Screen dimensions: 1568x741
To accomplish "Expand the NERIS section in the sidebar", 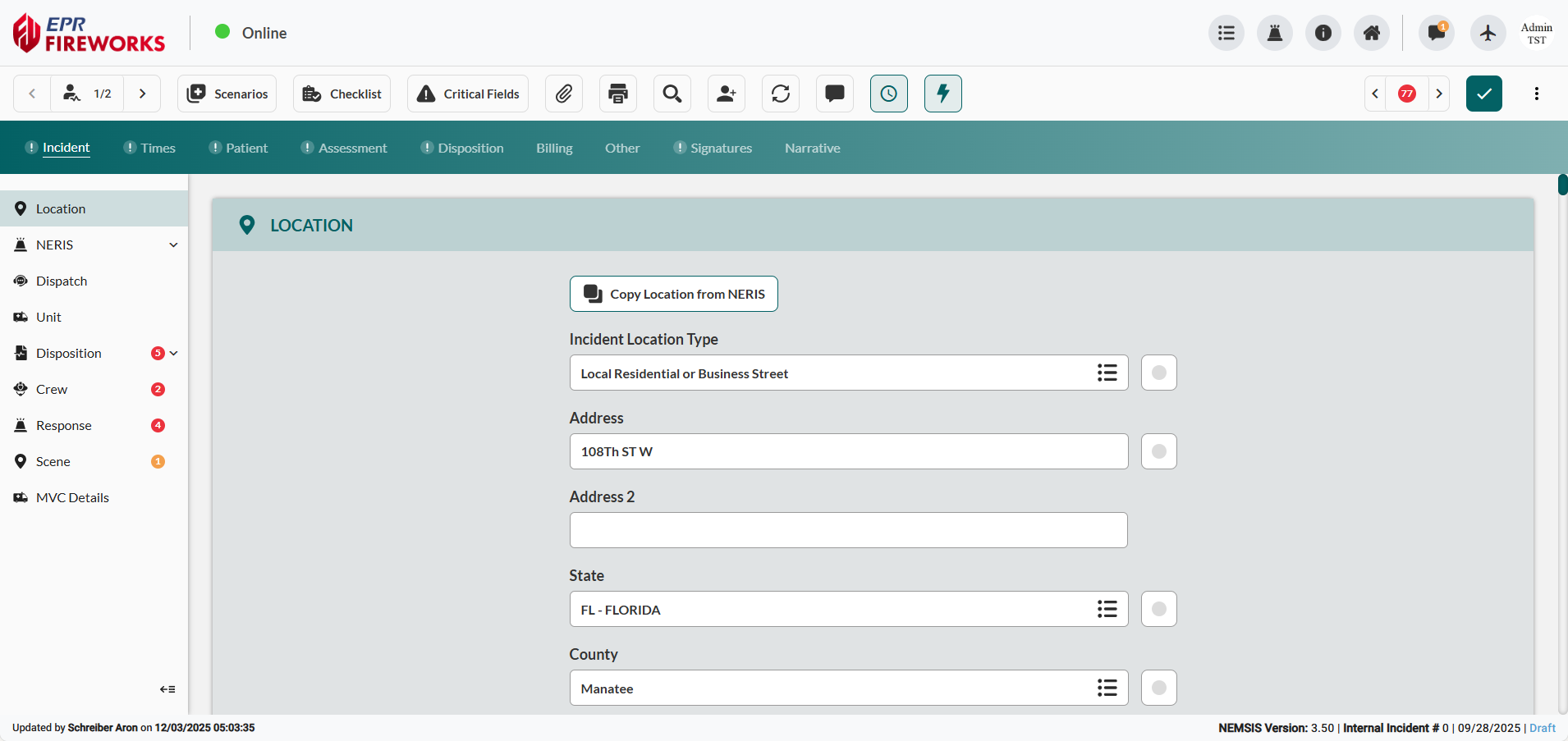I will coord(173,245).
